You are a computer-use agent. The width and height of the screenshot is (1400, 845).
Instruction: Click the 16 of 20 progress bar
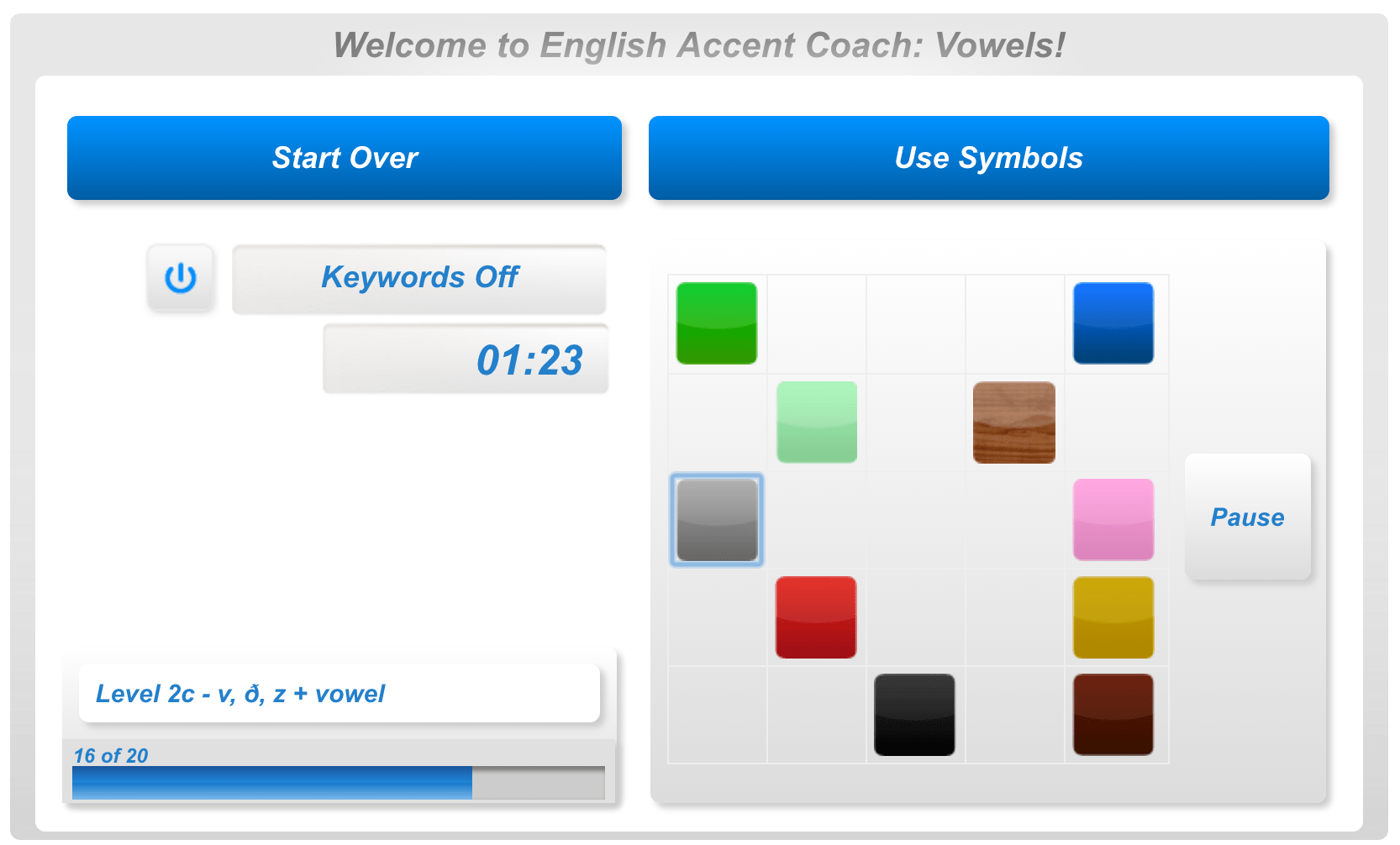tap(336, 781)
